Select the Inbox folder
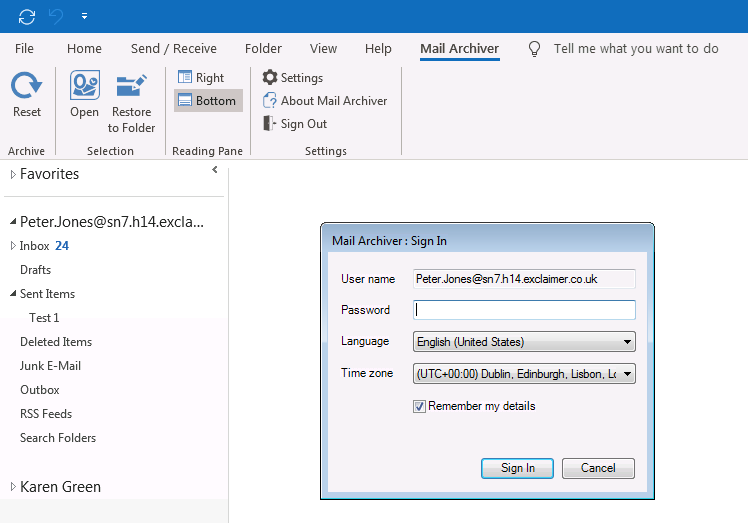 [x=34, y=246]
